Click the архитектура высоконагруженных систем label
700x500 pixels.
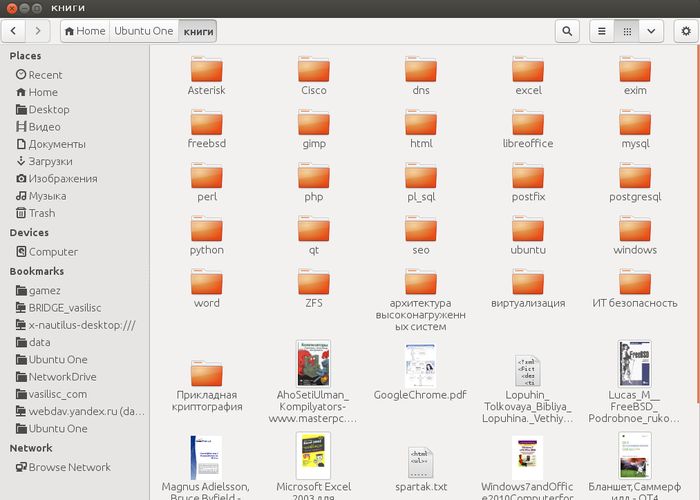click(421, 315)
